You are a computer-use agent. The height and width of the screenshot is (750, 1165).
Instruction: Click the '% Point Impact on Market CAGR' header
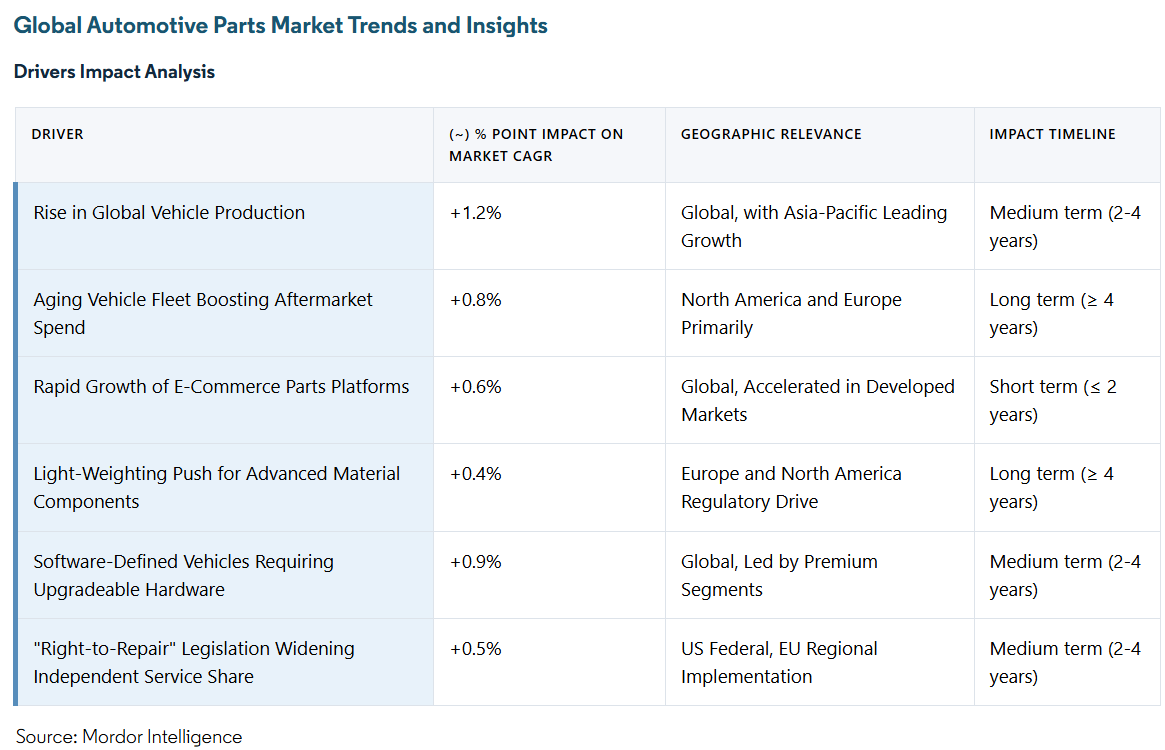tap(536, 145)
